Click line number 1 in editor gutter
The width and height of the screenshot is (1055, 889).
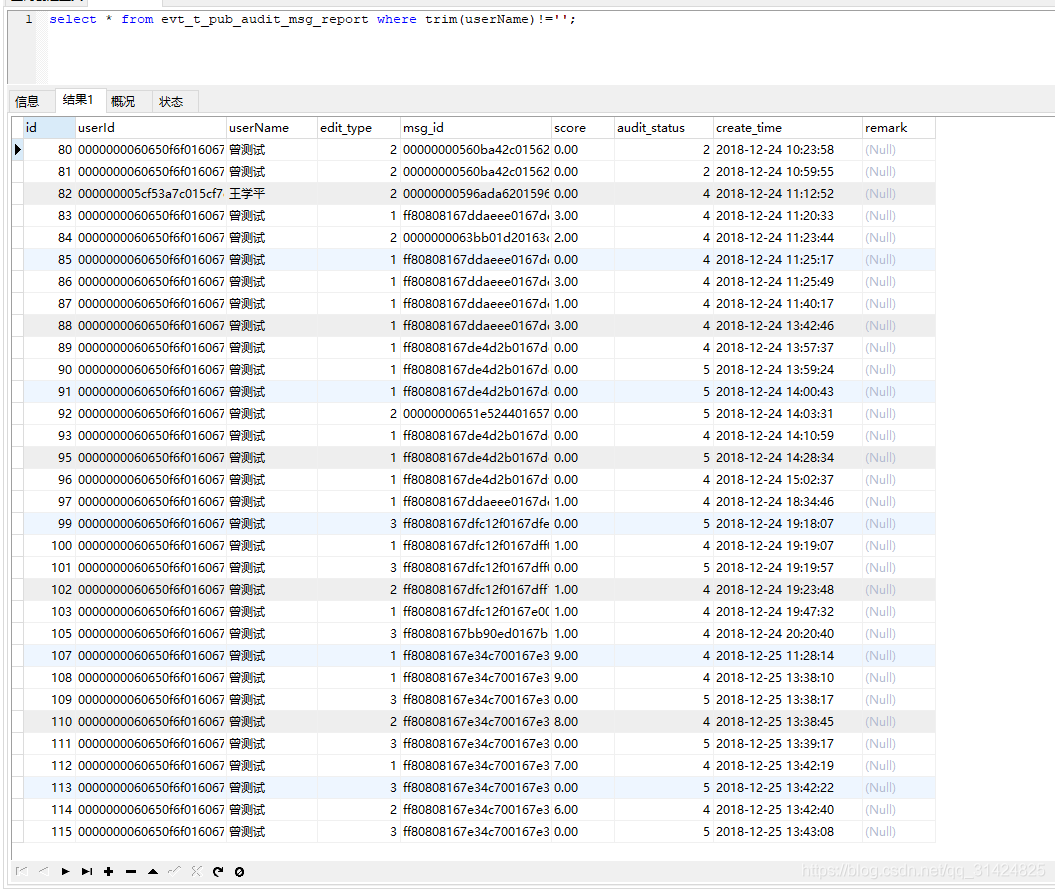click(28, 20)
